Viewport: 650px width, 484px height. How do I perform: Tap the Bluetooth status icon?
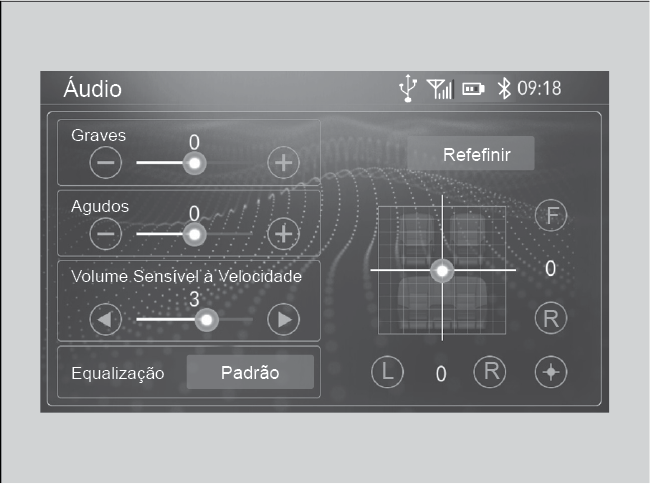coord(504,88)
